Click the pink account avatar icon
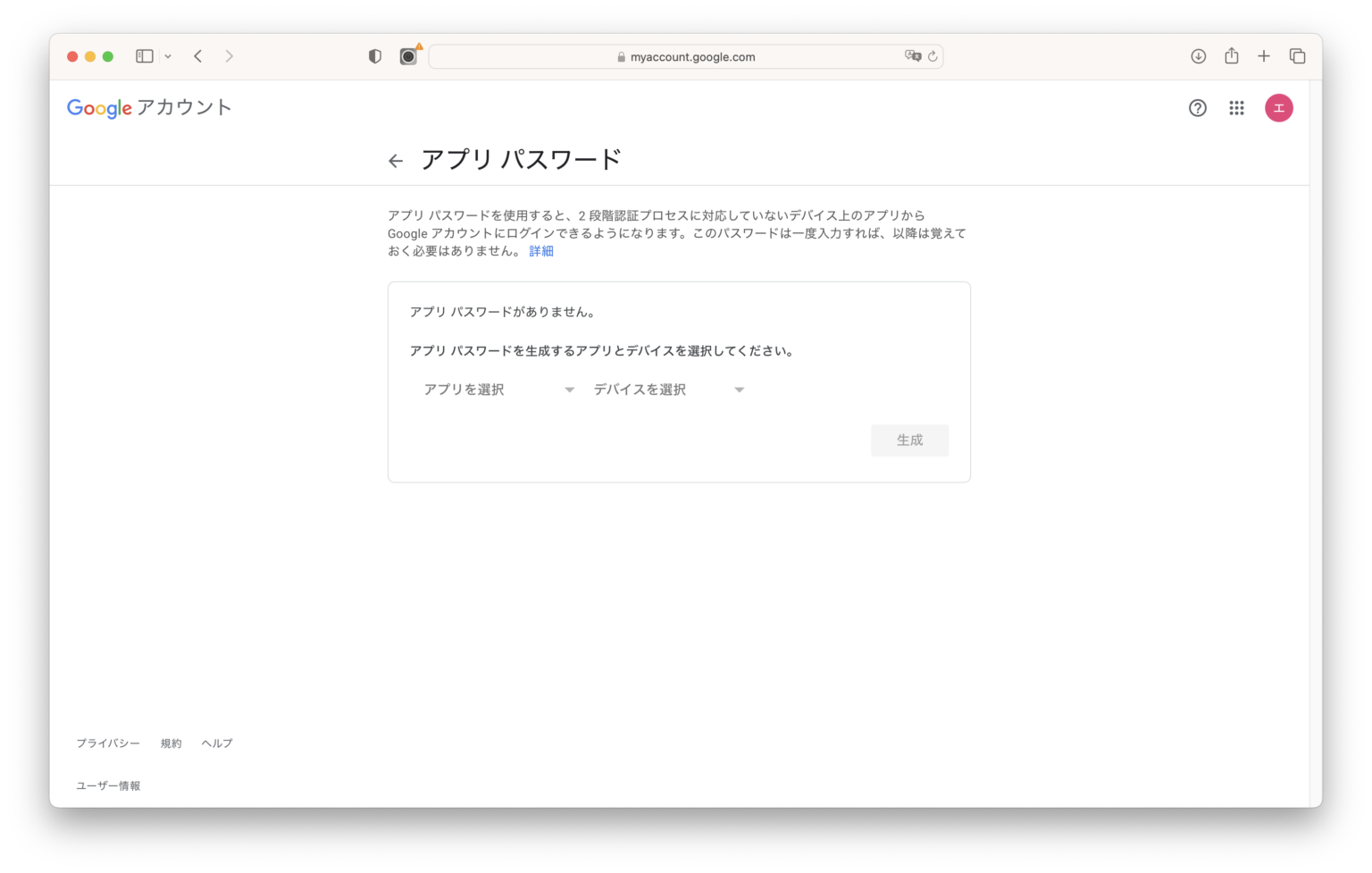Viewport: 1372px width, 873px height. [x=1278, y=108]
